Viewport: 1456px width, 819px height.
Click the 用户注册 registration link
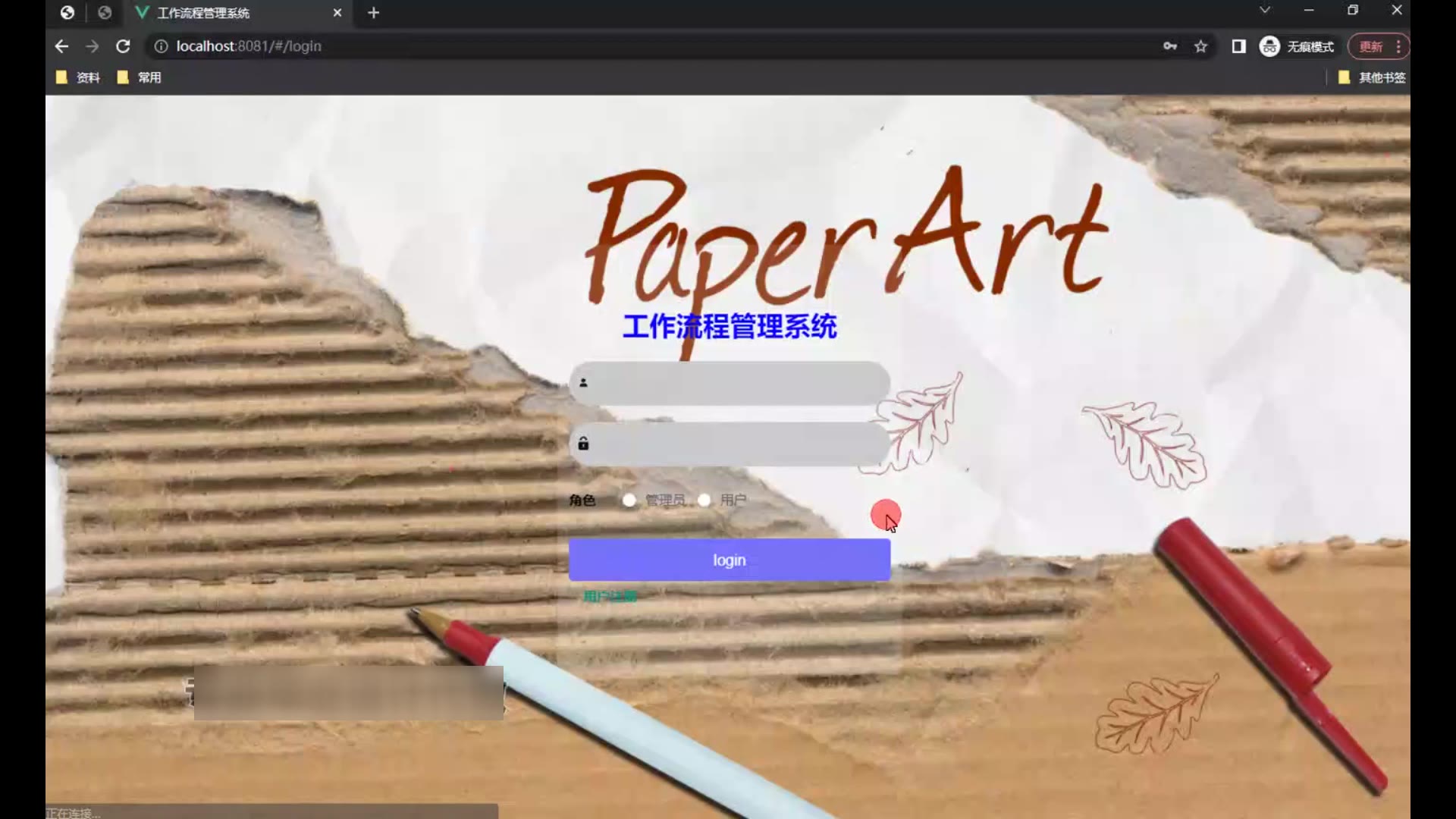610,597
